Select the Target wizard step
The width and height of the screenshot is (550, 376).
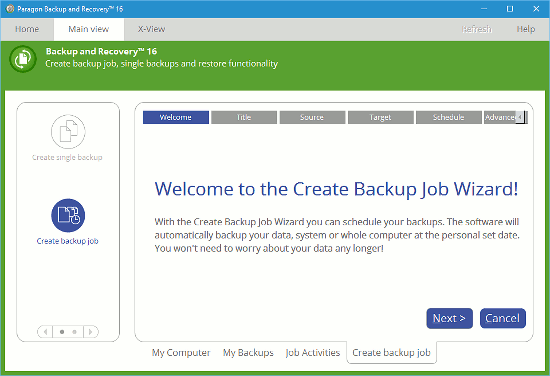pyautogui.click(x=381, y=117)
